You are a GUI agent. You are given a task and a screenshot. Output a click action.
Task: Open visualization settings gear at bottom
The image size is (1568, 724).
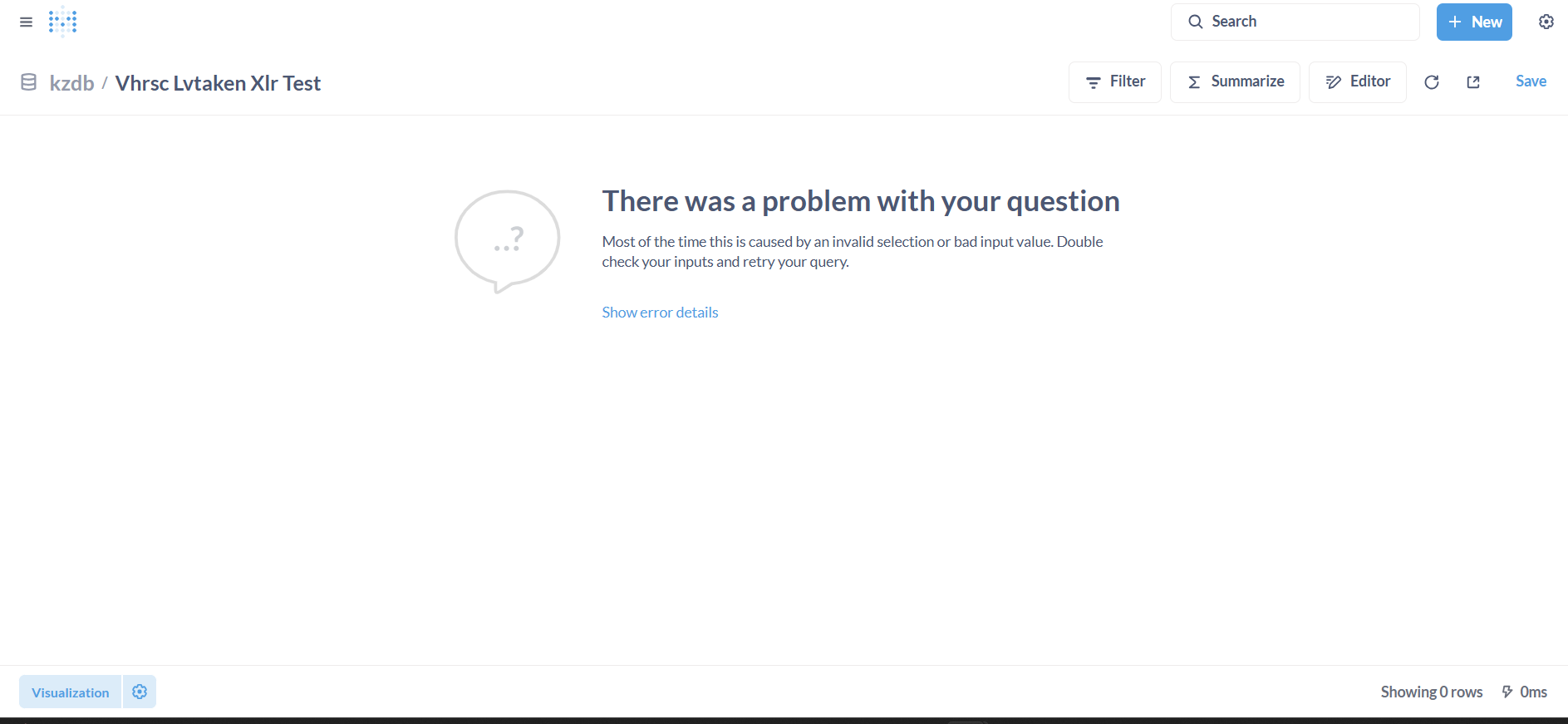click(x=140, y=692)
